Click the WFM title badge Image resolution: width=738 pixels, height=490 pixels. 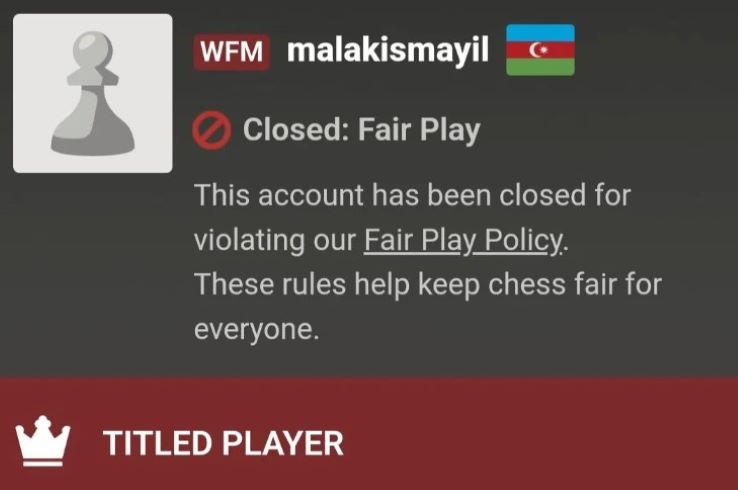[x=232, y=52]
